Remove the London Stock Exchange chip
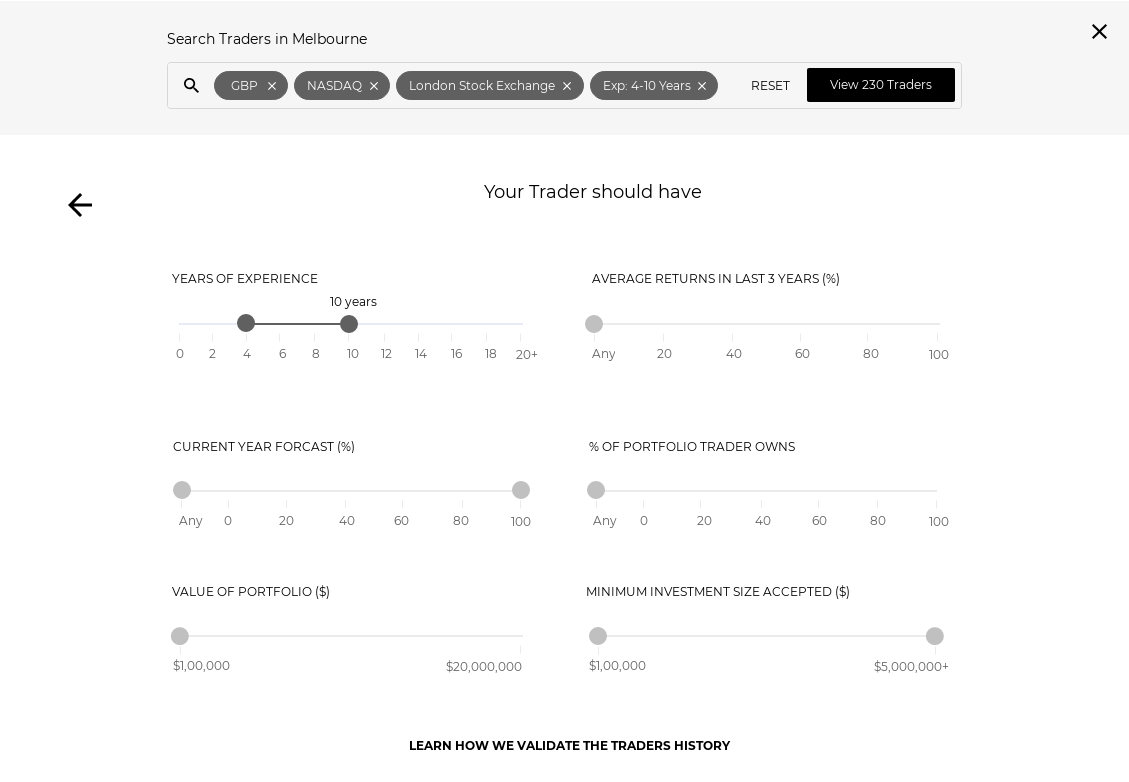This screenshot has height=782, width=1129. (x=567, y=86)
